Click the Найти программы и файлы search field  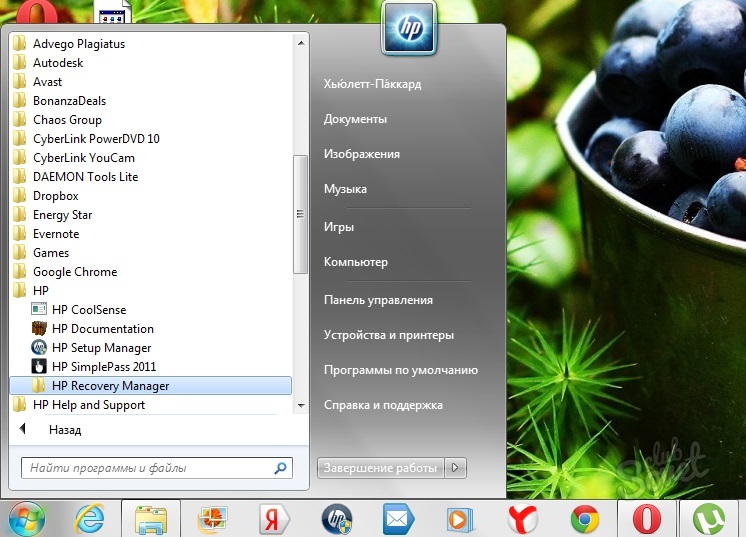pos(147,467)
